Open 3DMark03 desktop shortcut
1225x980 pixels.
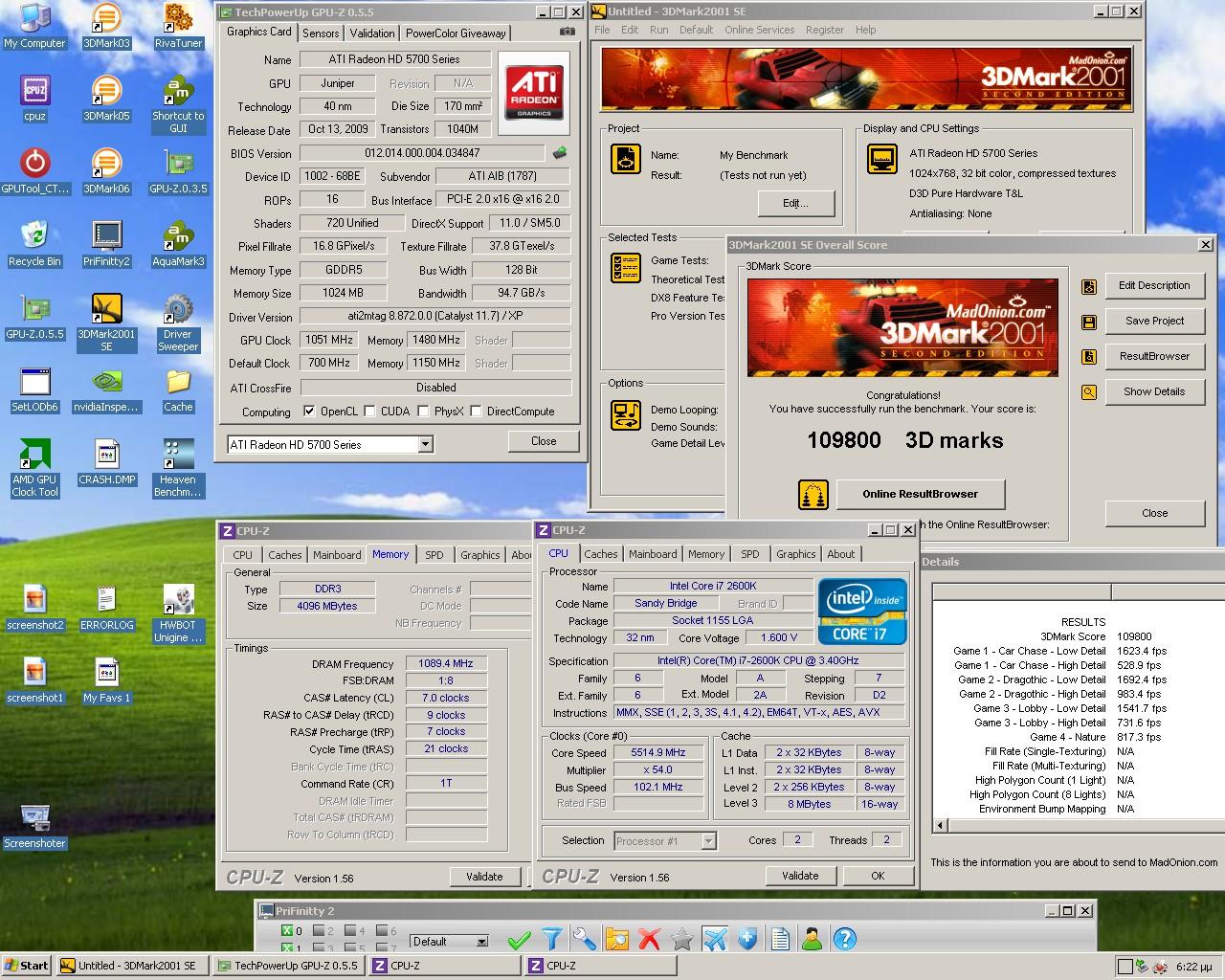106,26
